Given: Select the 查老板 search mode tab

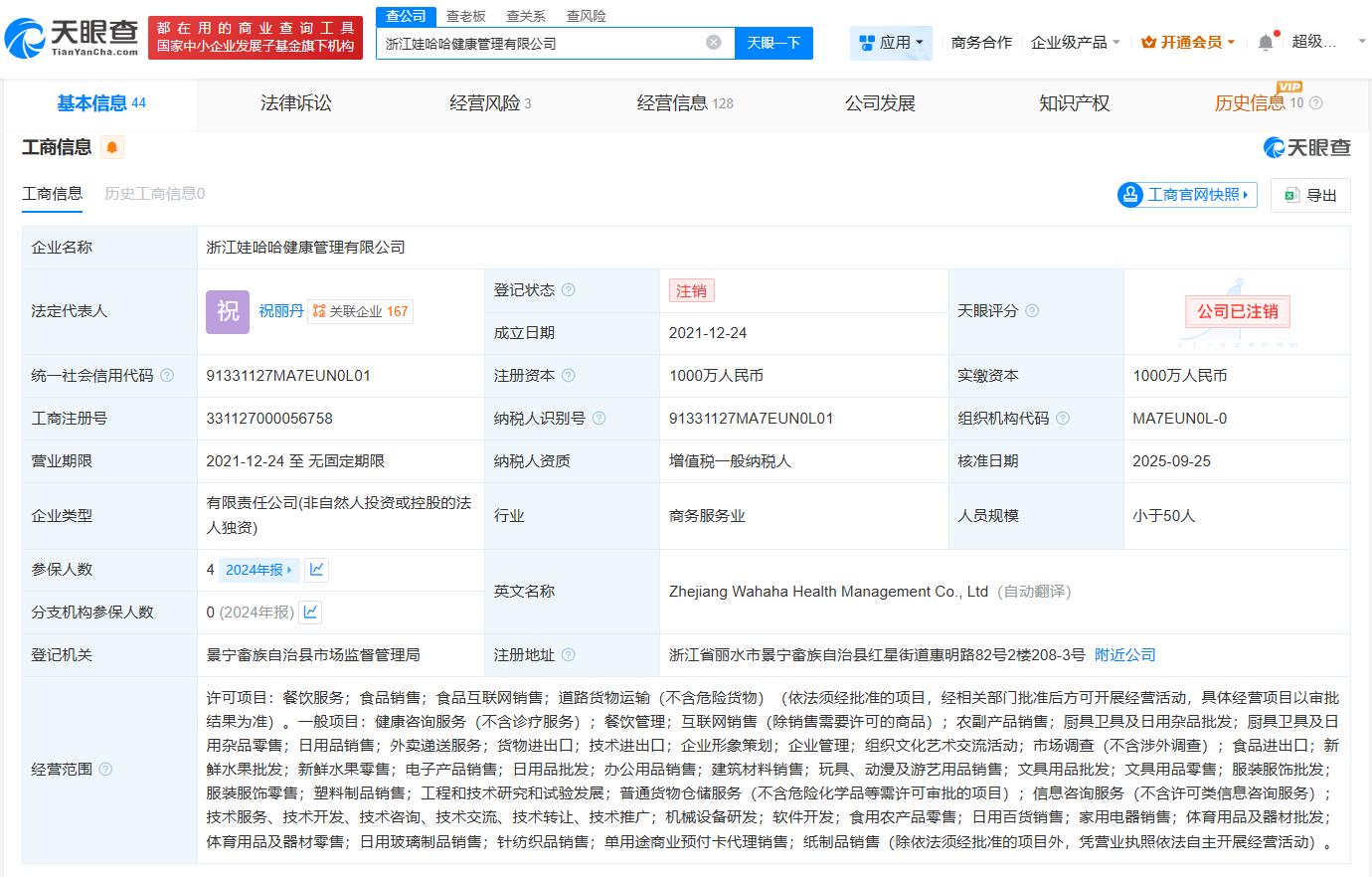Looking at the screenshot, I should pyautogui.click(x=465, y=16).
